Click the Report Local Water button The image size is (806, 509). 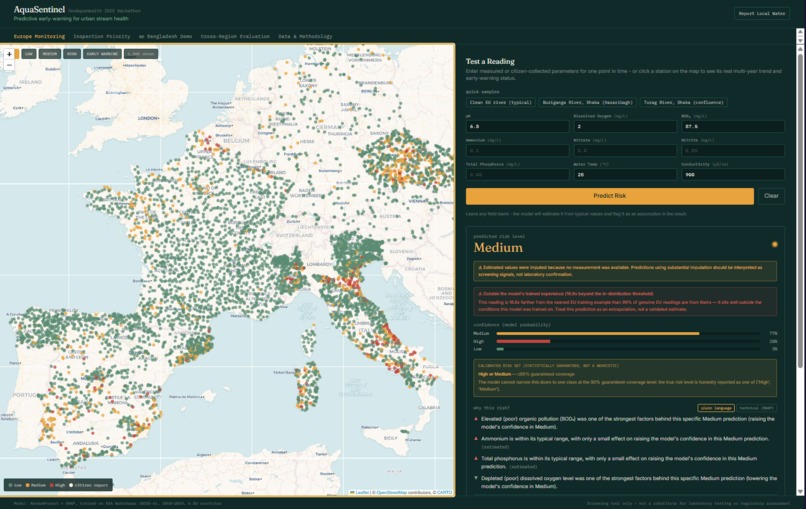click(762, 13)
